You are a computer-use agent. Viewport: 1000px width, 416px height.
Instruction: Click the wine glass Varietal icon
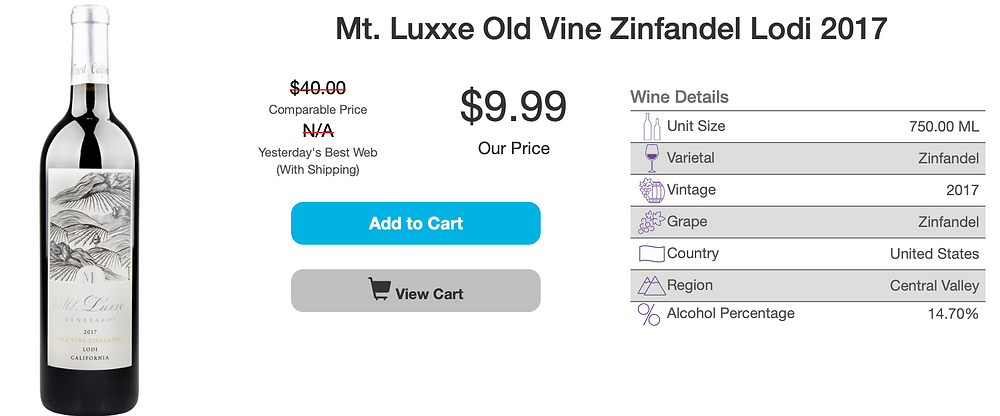point(651,158)
